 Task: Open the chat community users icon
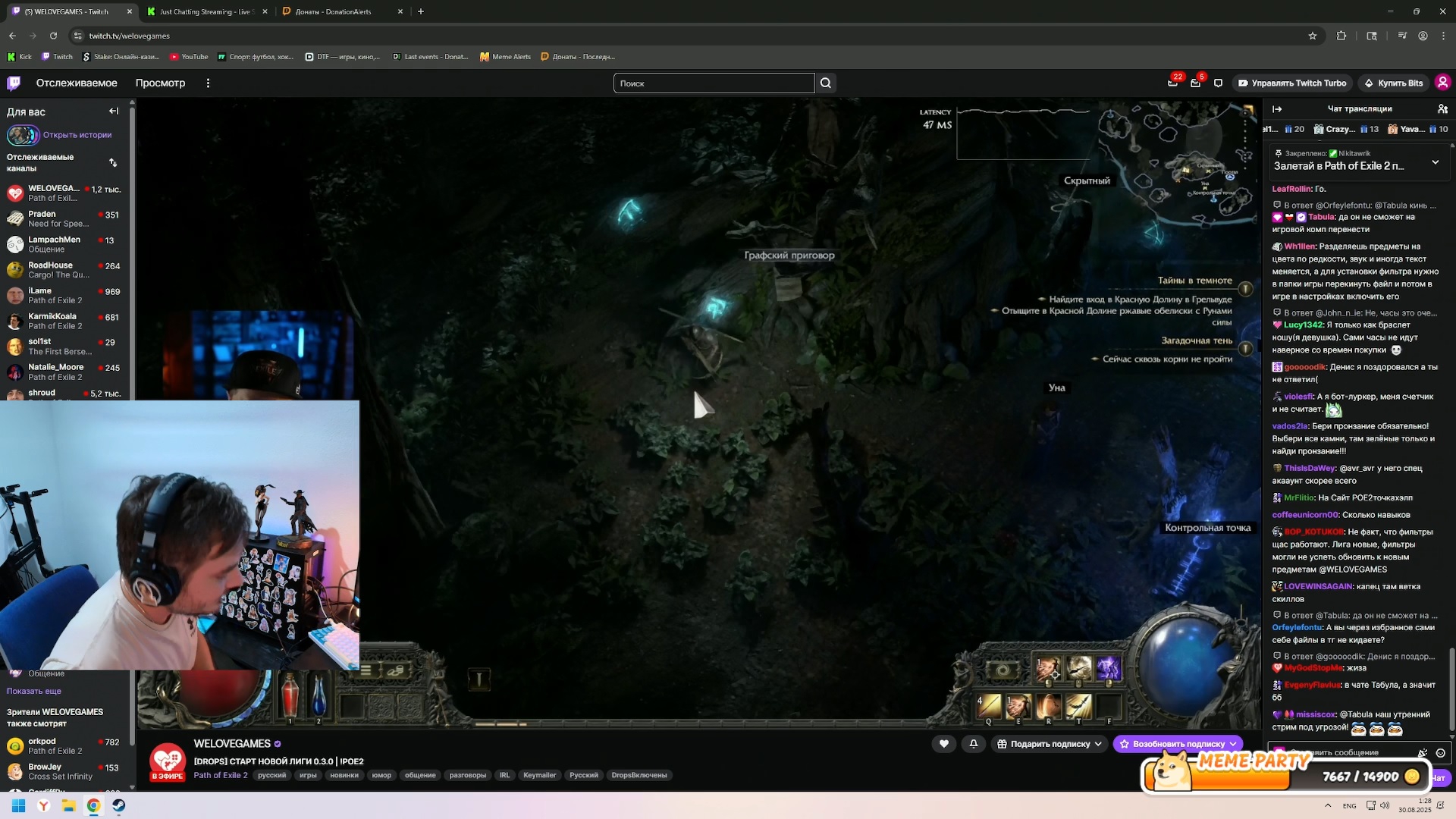[x=1442, y=109]
